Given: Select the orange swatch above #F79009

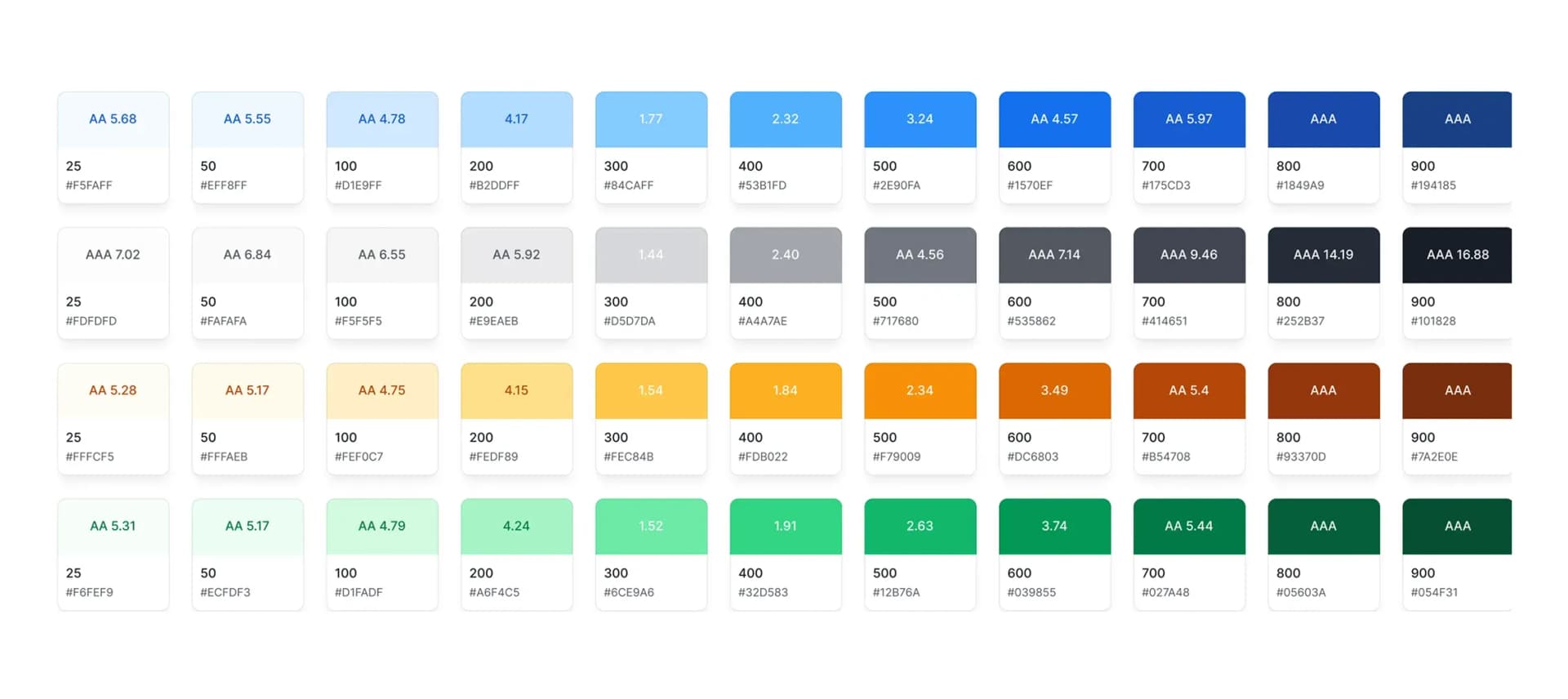Looking at the screenshot, I should click(920, 390).
